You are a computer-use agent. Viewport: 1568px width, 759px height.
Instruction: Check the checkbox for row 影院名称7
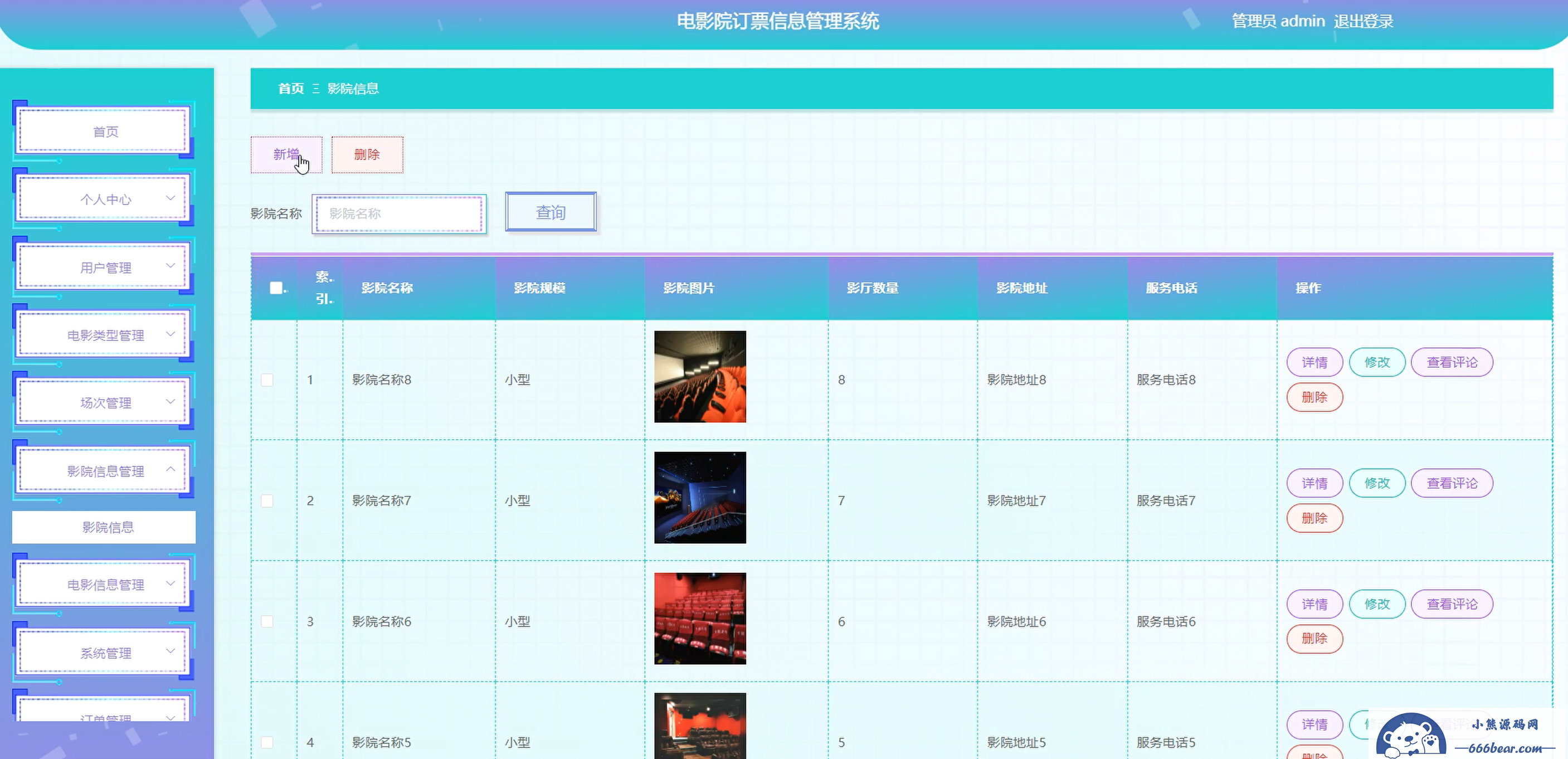point(267,501)
